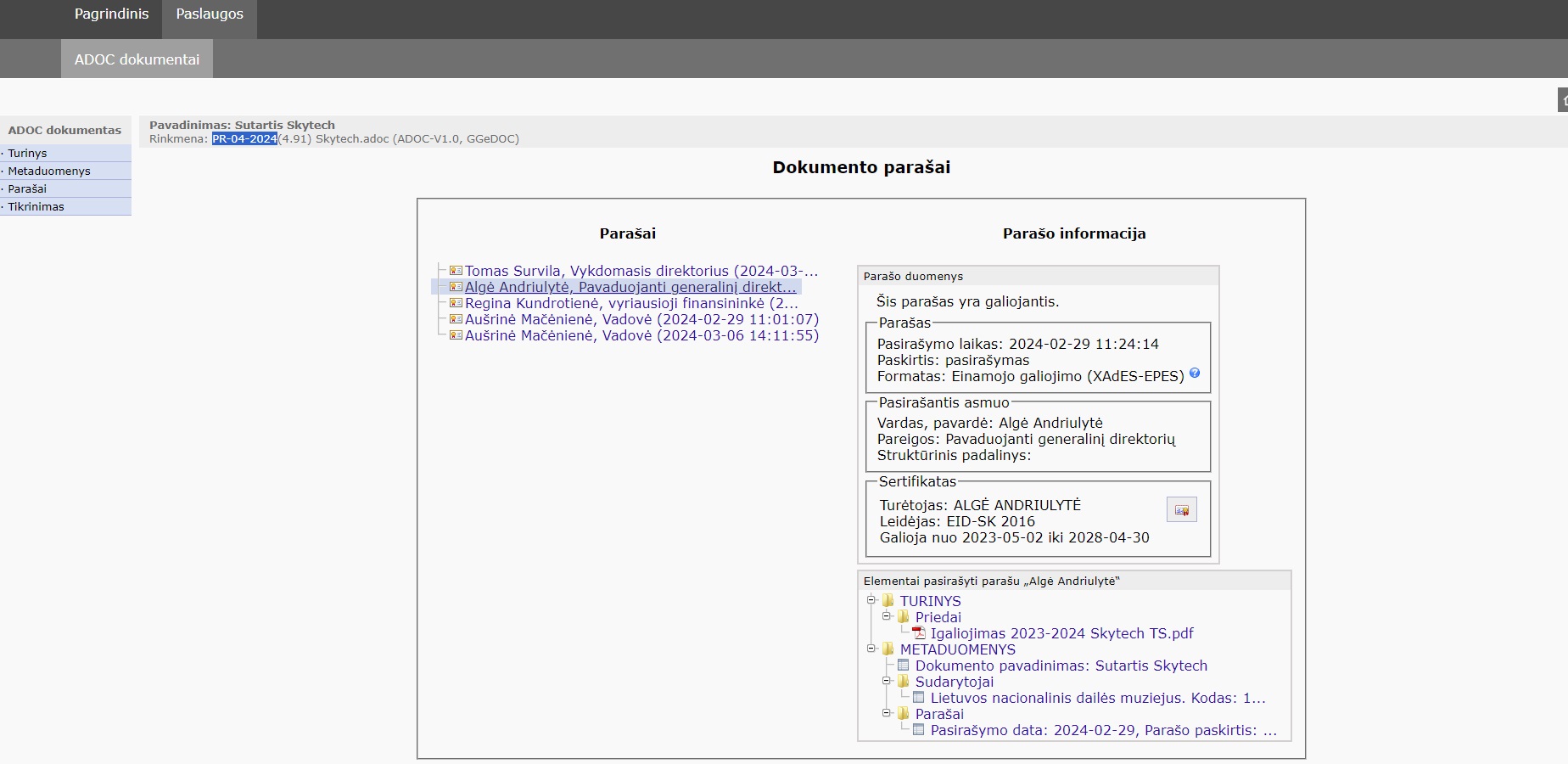Click the Paslaugos top menu item

point(210,14)
